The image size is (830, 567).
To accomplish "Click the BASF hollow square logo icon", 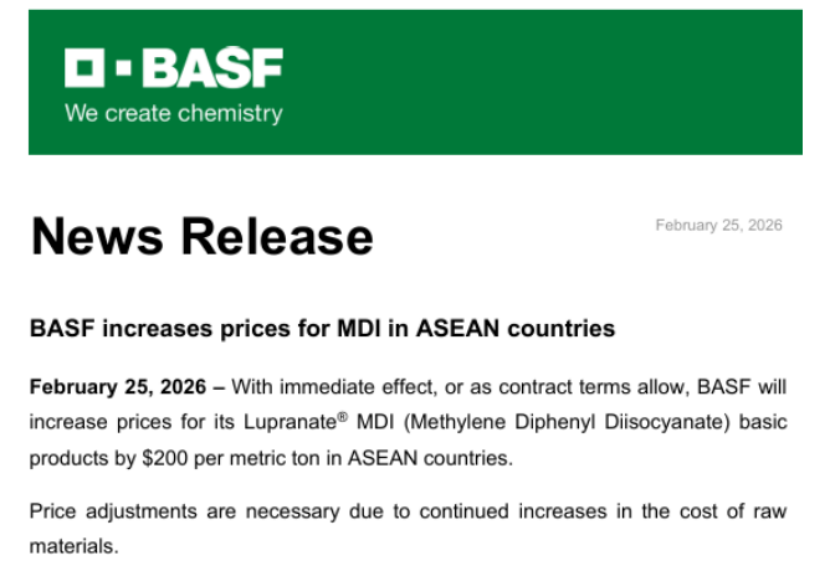I will coord(87,69).
